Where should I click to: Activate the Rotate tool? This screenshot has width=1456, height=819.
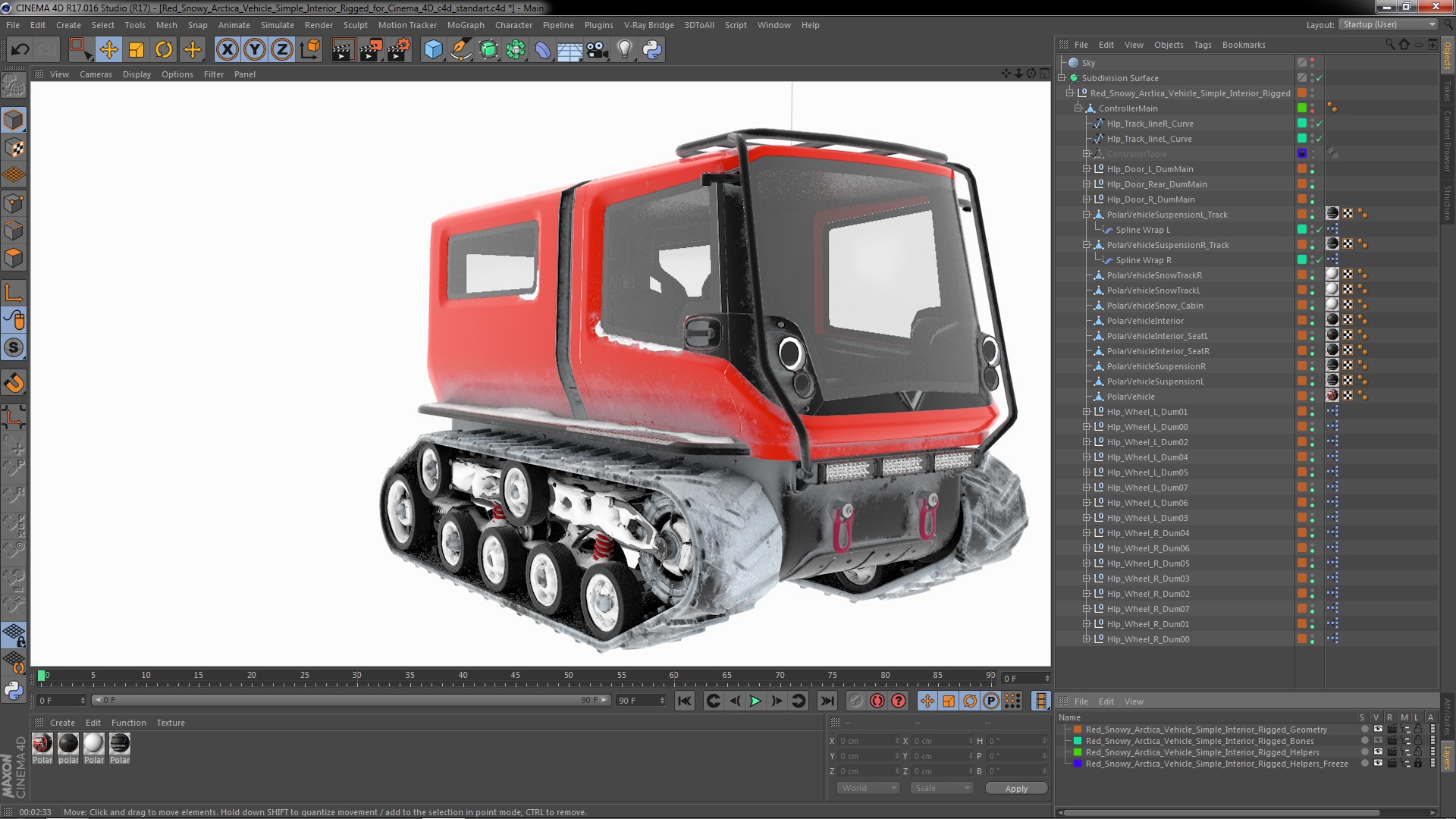pos(164,50)
